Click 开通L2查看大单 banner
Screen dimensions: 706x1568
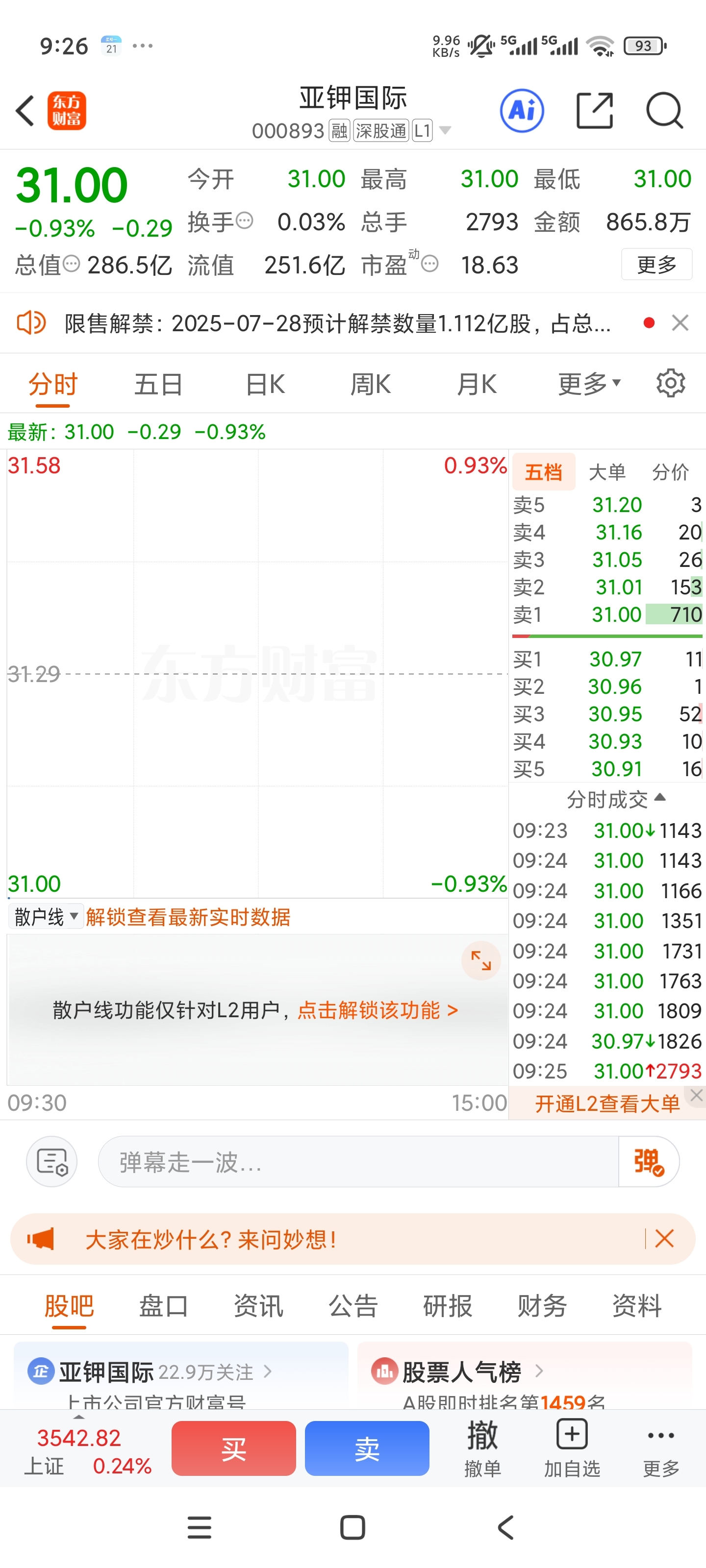coord(606,1104)
